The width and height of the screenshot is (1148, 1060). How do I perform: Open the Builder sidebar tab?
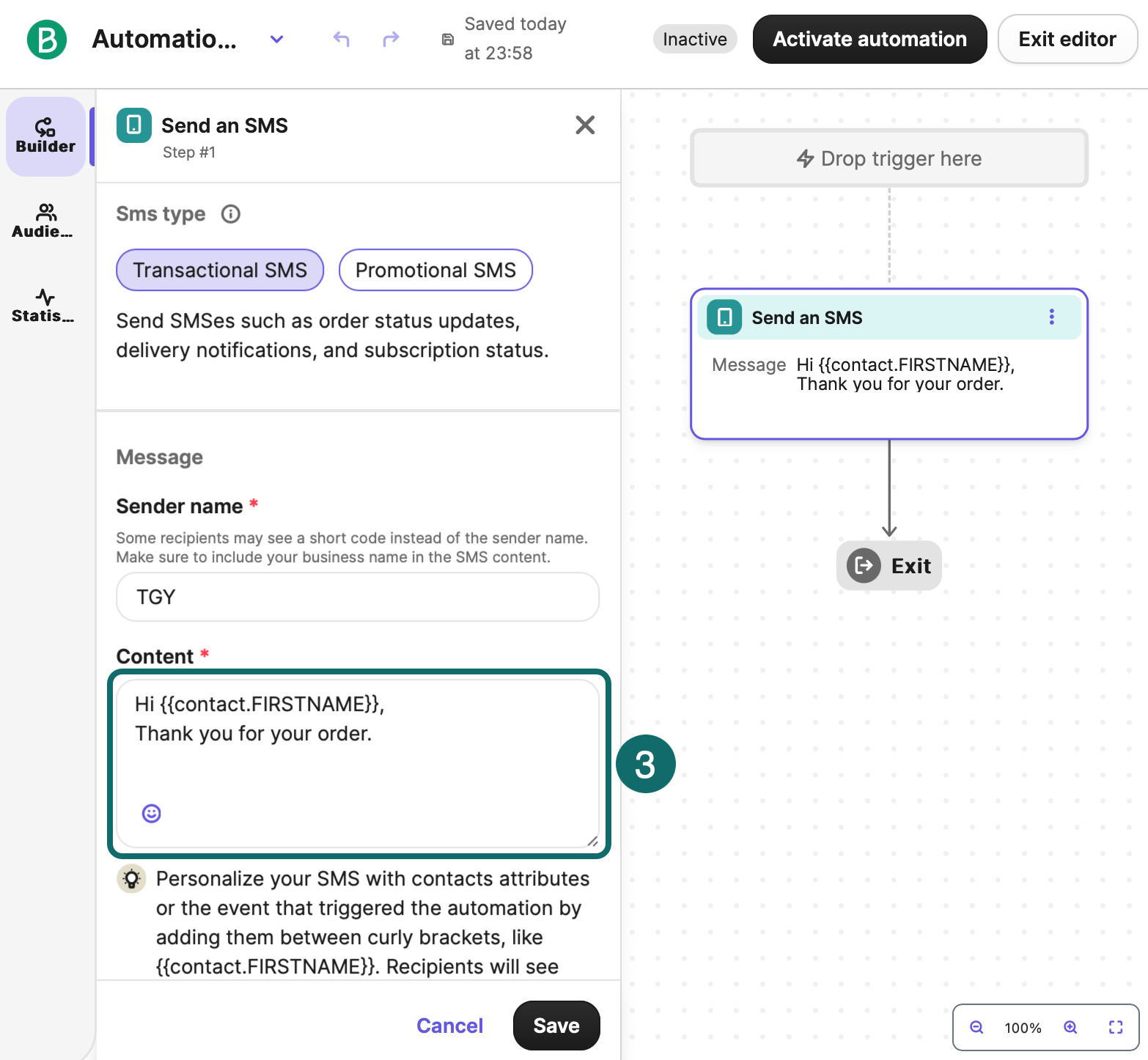[x=45, y=136]
